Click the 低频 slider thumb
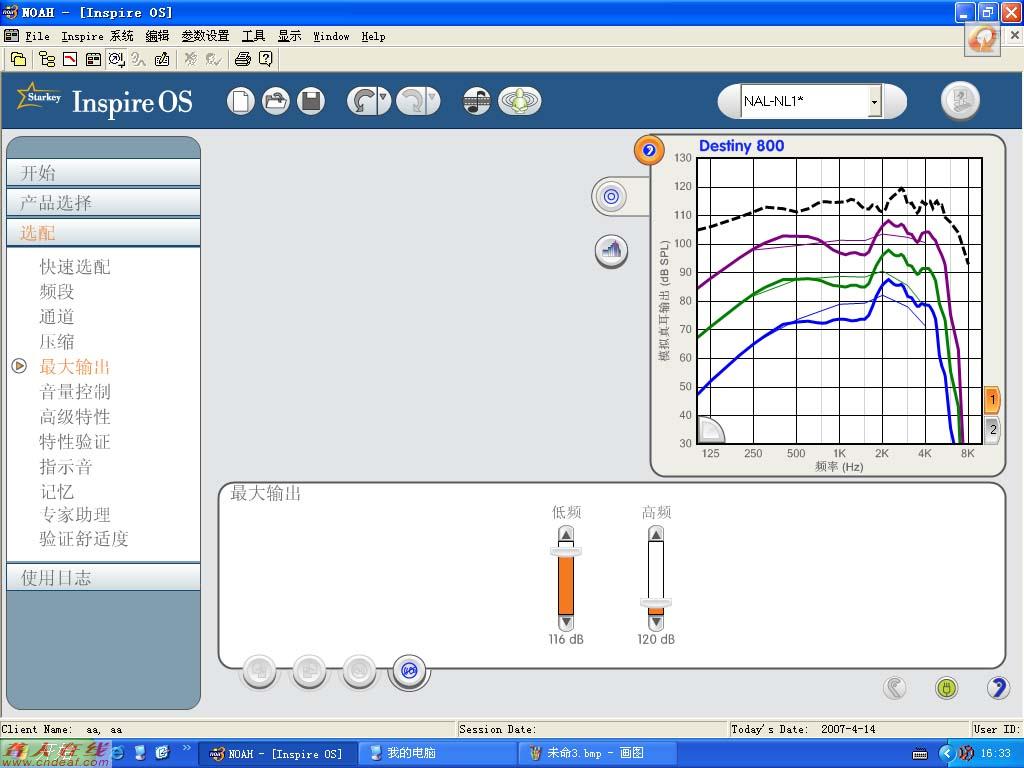The width and height of the screenshot is (1024, 768). click(x=566, y=551)
